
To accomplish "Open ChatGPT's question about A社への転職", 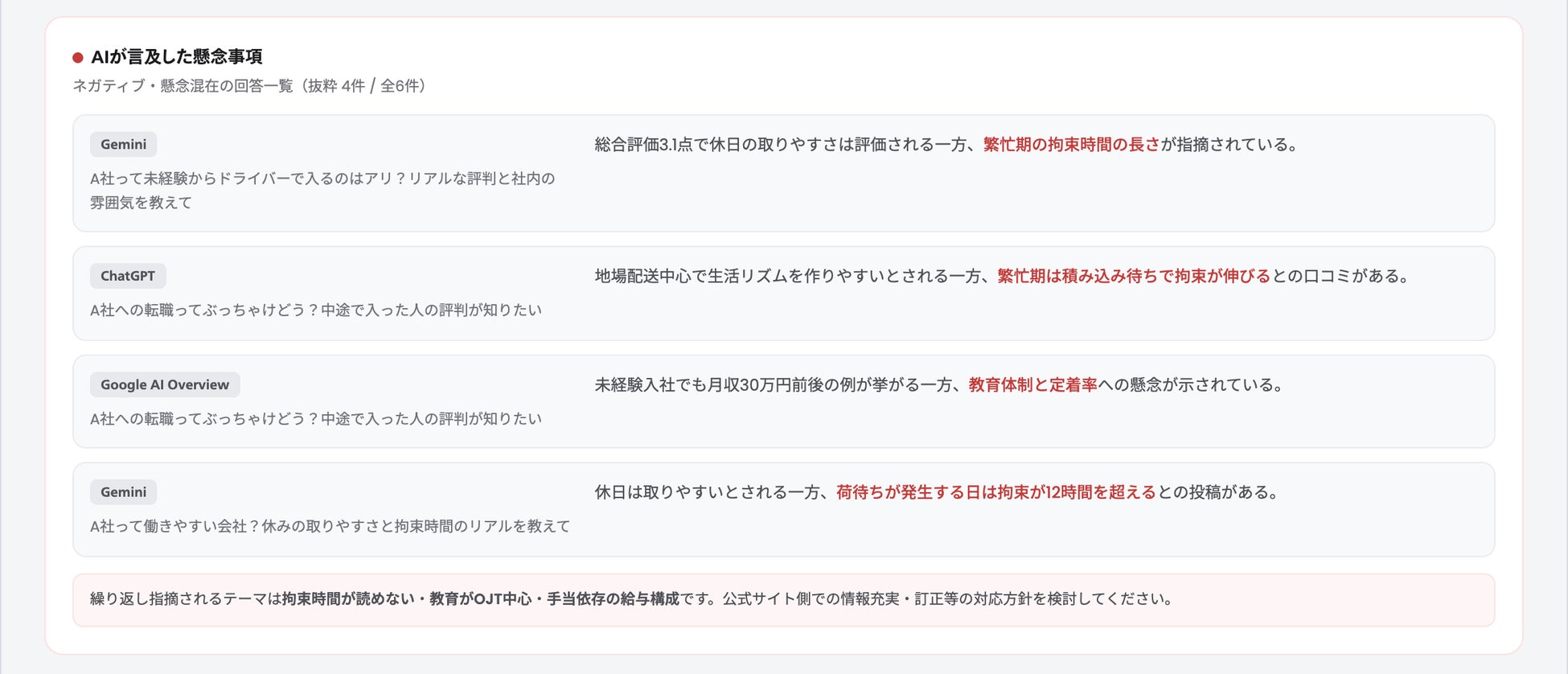I will point(316,310).
